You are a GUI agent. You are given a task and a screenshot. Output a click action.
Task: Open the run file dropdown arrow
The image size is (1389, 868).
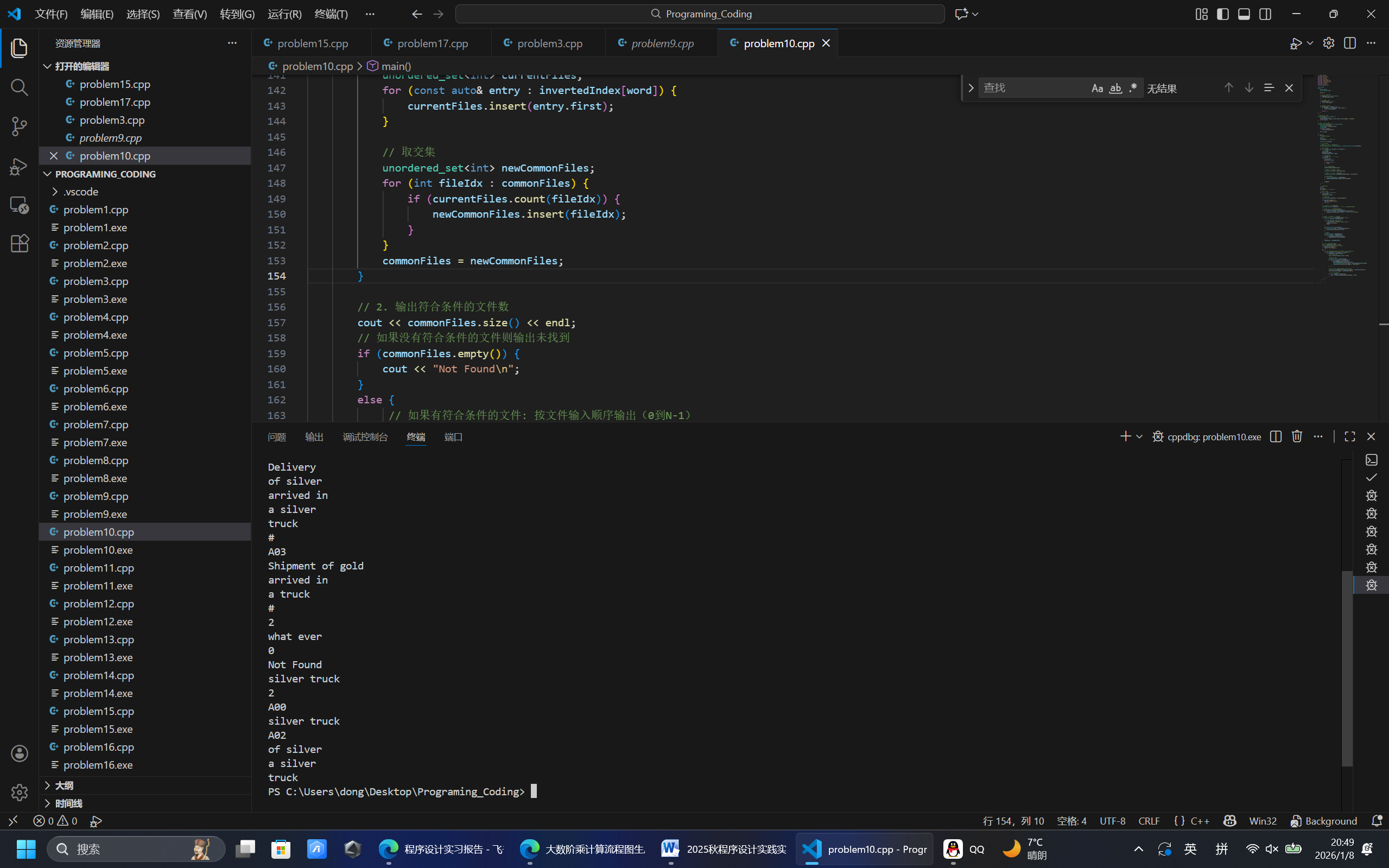point(1310,43)
